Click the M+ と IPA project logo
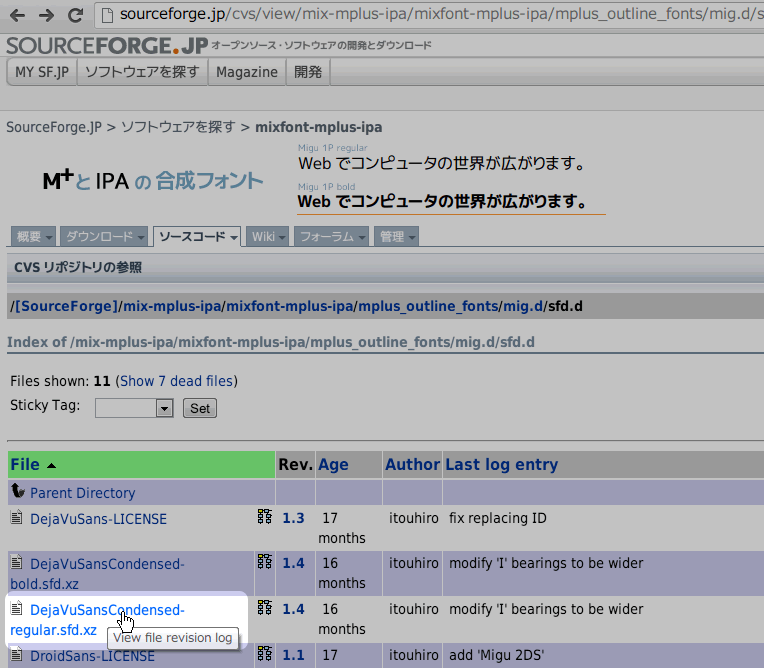The width and height of the screenshot is (764, 668). (153, 180)
